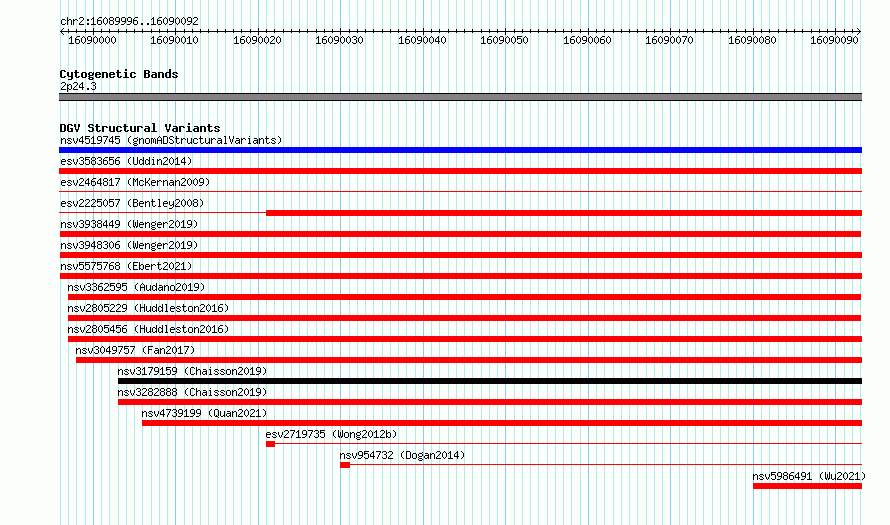This screenshot has width=890, height=525.
Task: Click the red bar of nsv2805229
Action: [x=464, y=318]
